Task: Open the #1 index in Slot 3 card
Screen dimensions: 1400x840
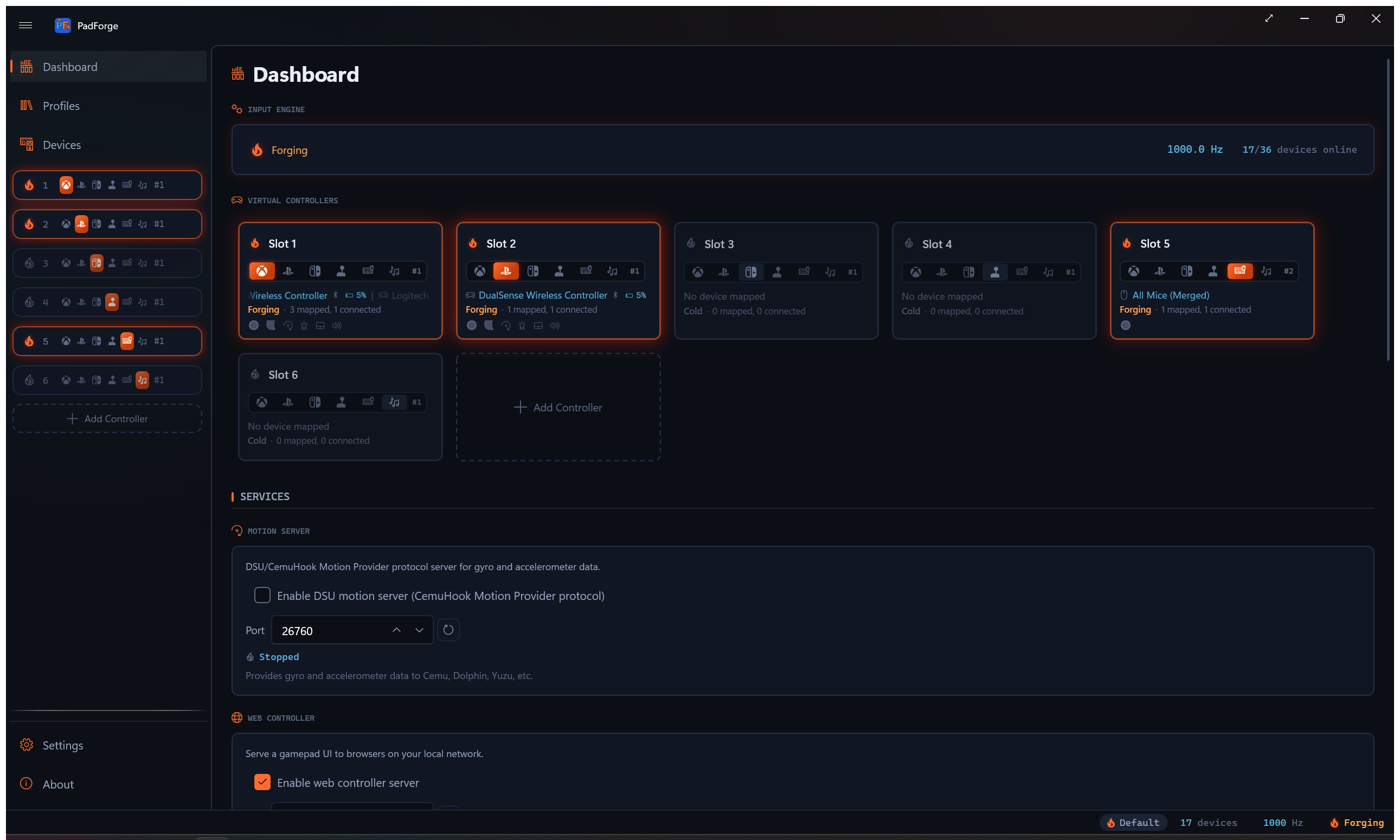Action: click(853, 272)
